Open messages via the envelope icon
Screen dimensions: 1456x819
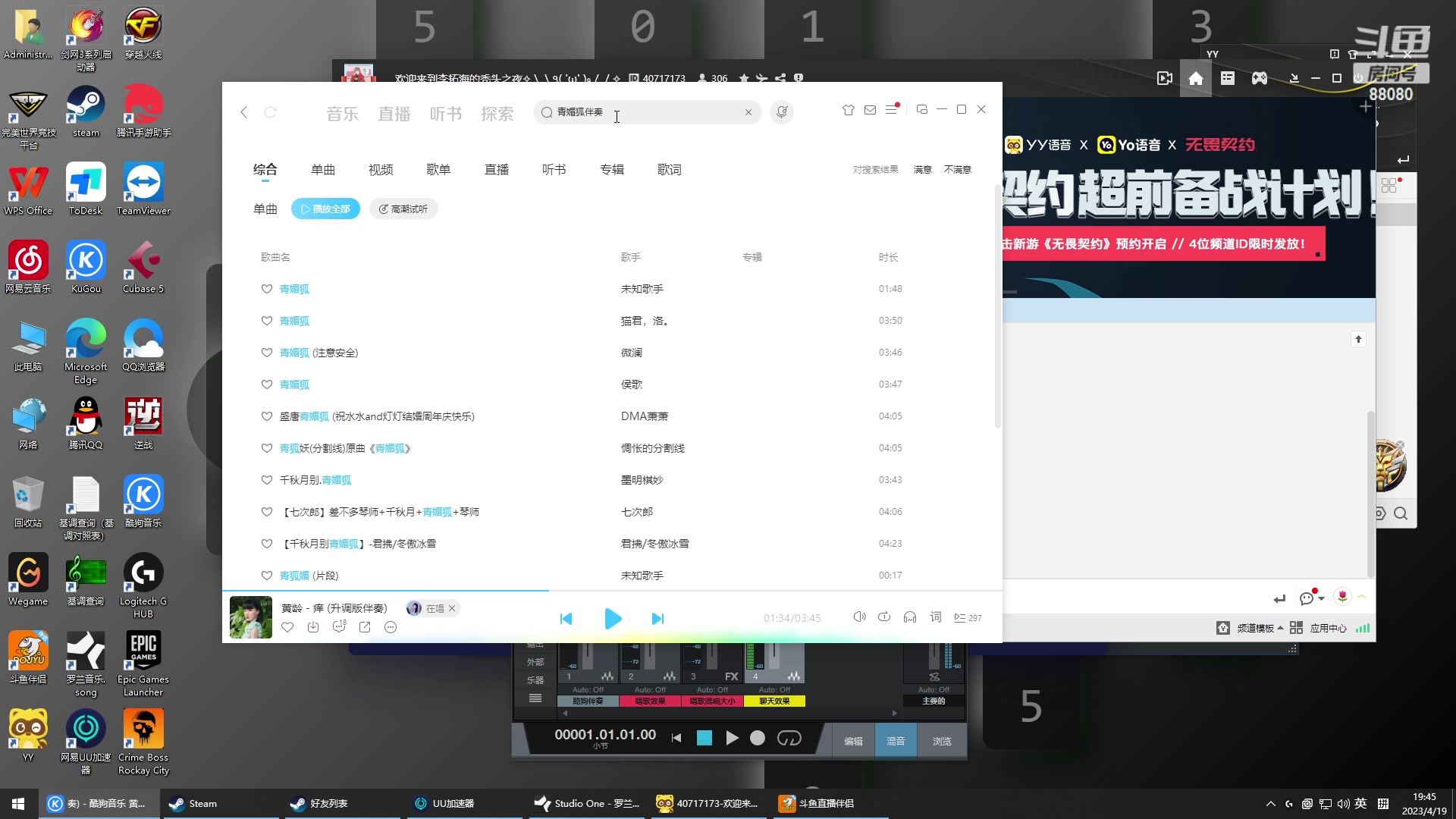click(870, 110)
